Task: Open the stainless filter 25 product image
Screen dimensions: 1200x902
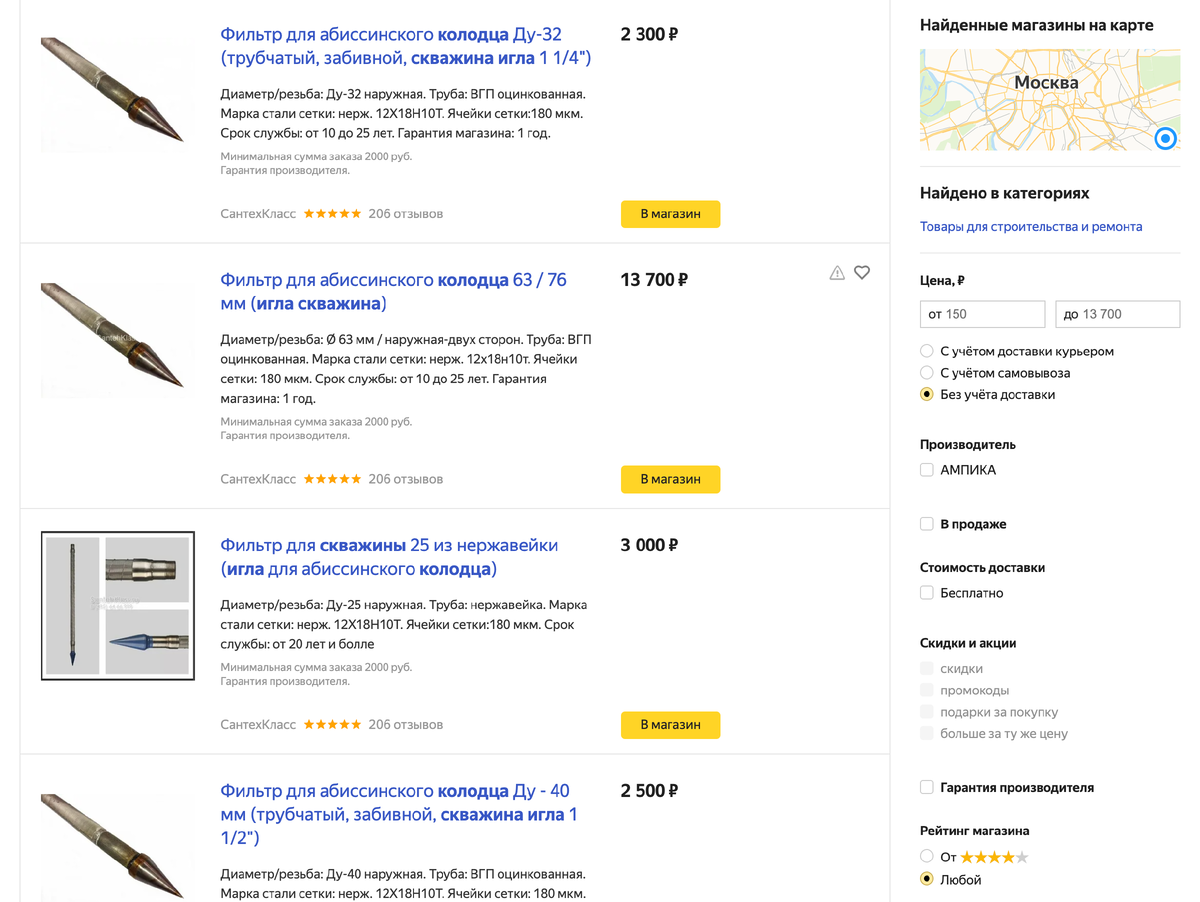Action: (x=118, y=606)
